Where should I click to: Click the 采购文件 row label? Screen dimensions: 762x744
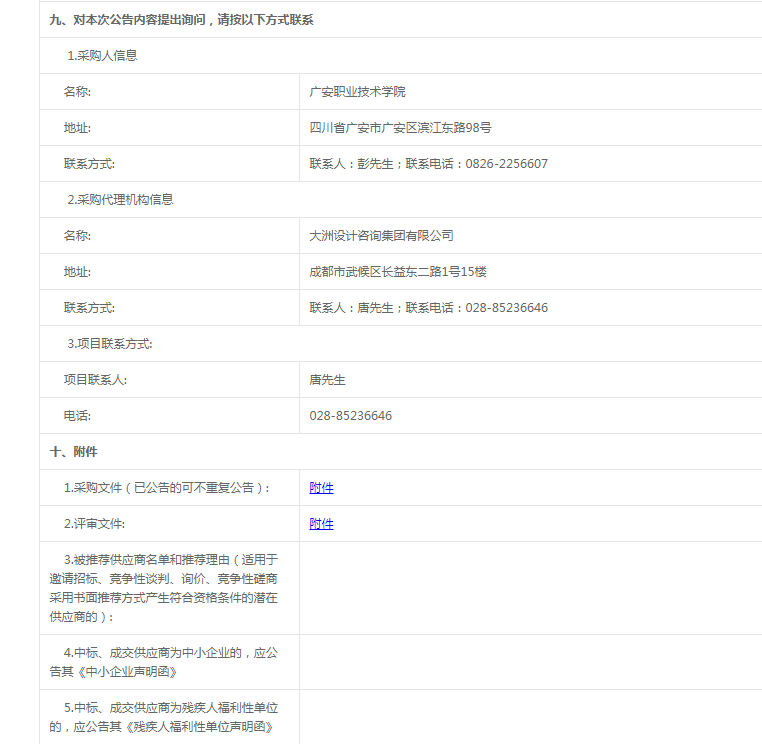point(166,488)
